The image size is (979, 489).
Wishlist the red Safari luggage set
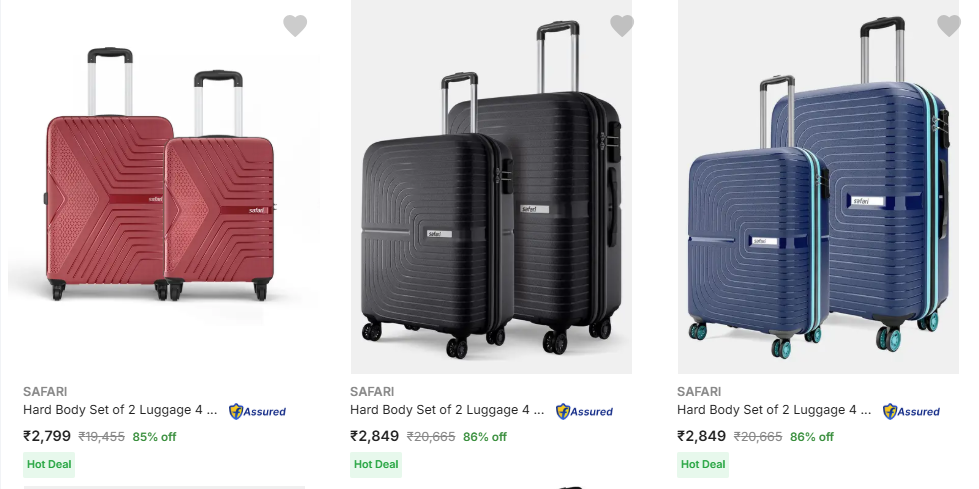point(295,26)
